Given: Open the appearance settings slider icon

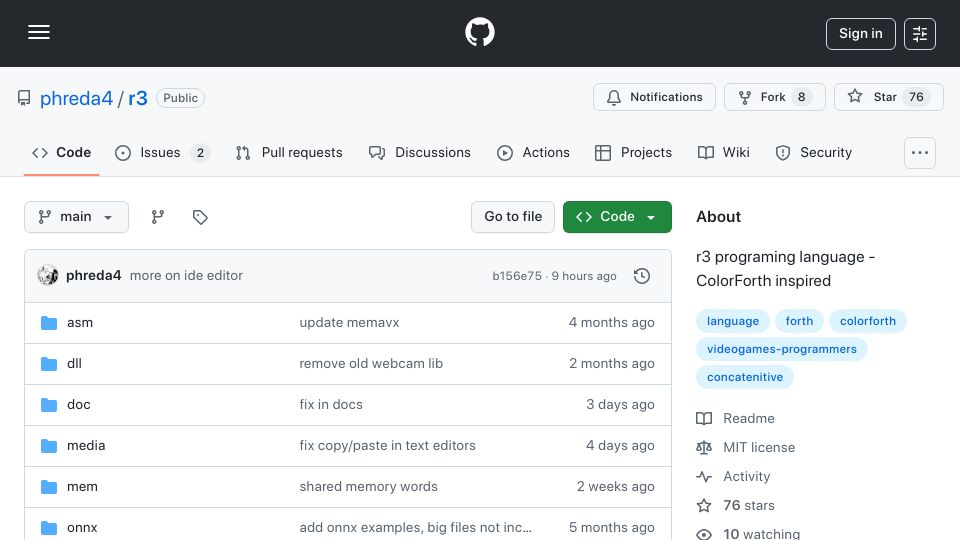Looking at the screenshot, I should [920, 34].
